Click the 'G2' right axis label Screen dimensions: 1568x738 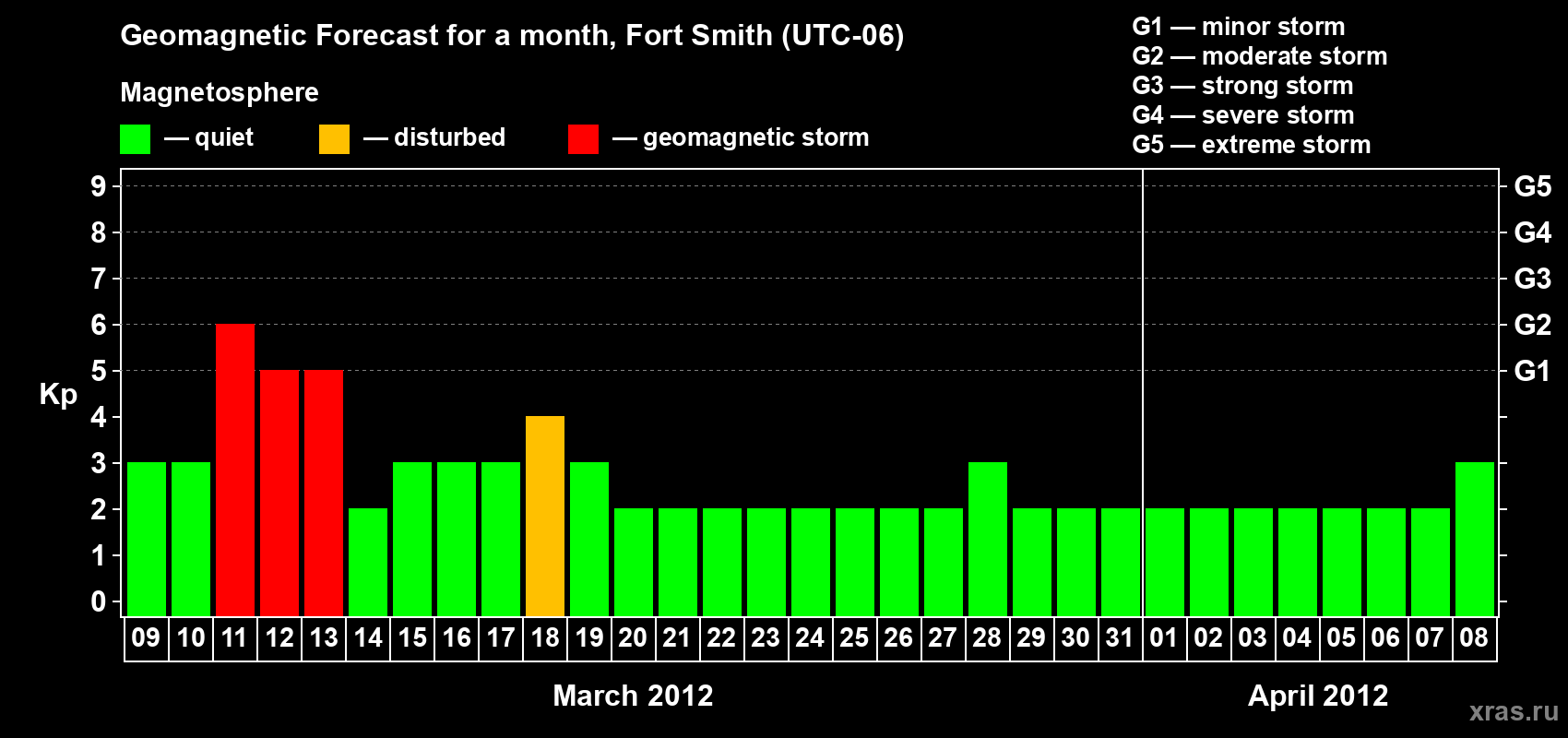pyautogui.click(x=1533, y=325)
